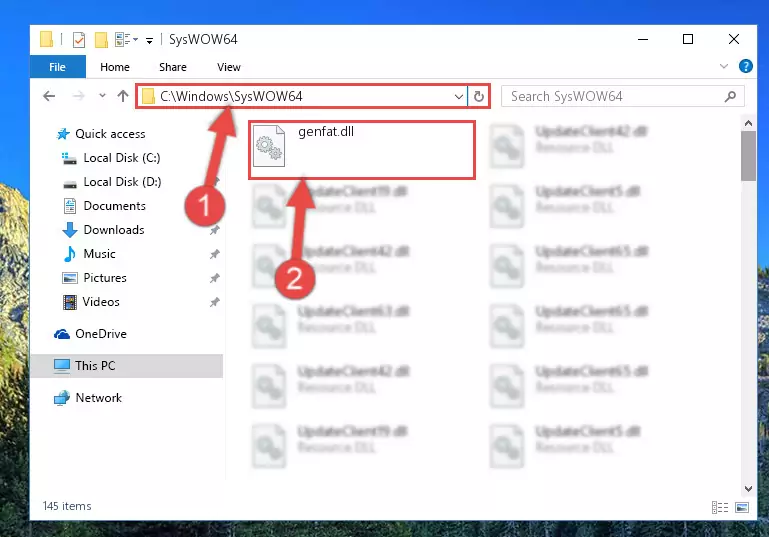Click the Search SysWOW64 field
The height and width of the screenshot is (537, 769).
coord(622,96)
